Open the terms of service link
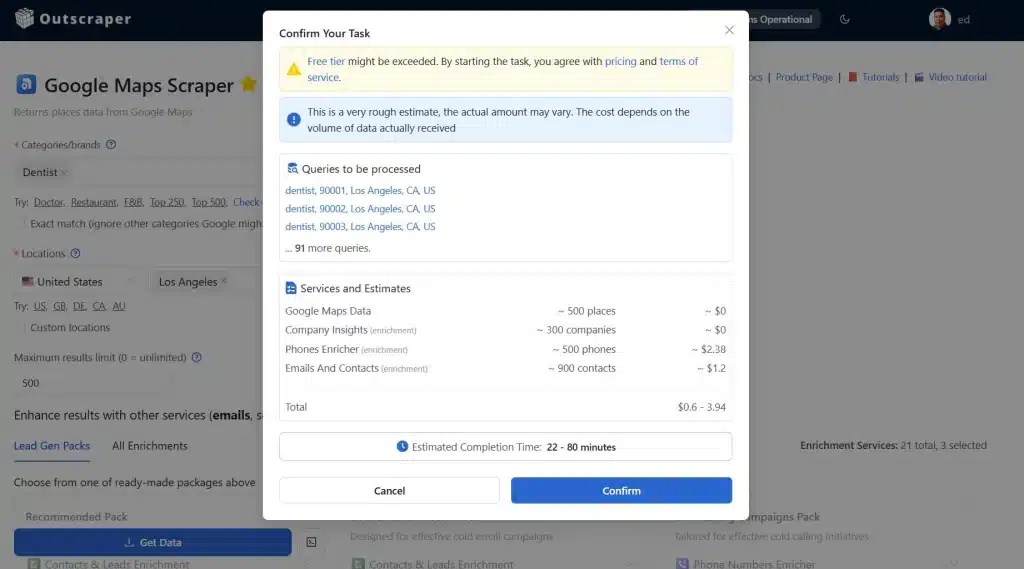The height and width of the screenshot is (569, 1024). [x=679, y=61]
